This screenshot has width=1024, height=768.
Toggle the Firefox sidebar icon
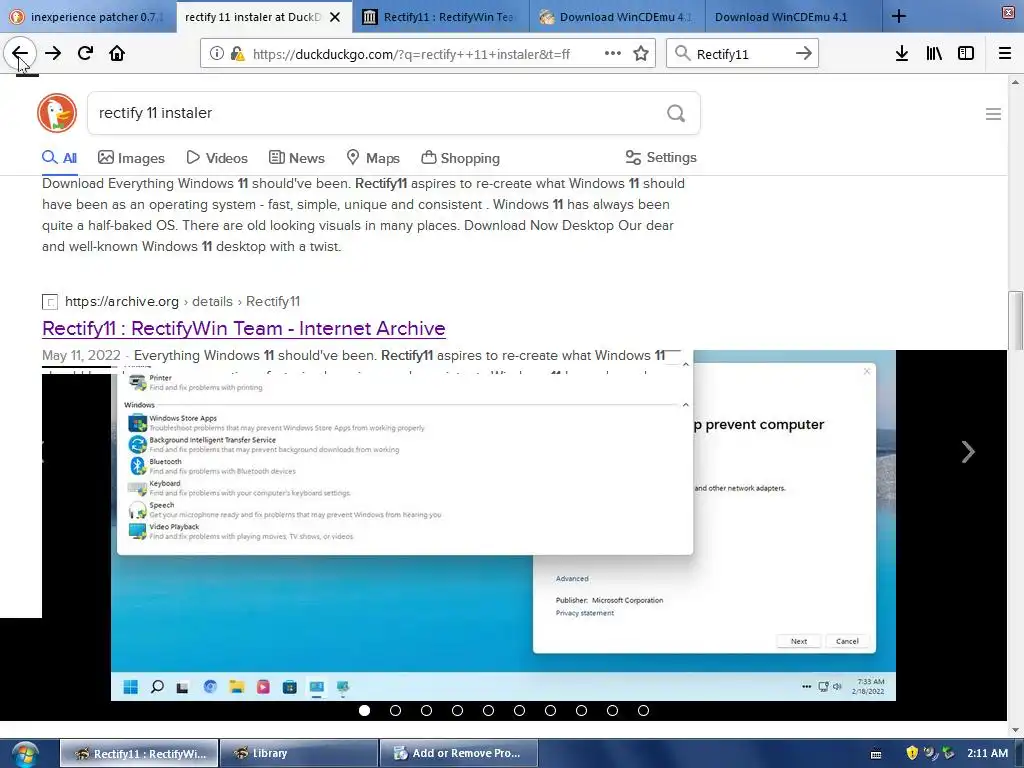click(x=966, y=54)
